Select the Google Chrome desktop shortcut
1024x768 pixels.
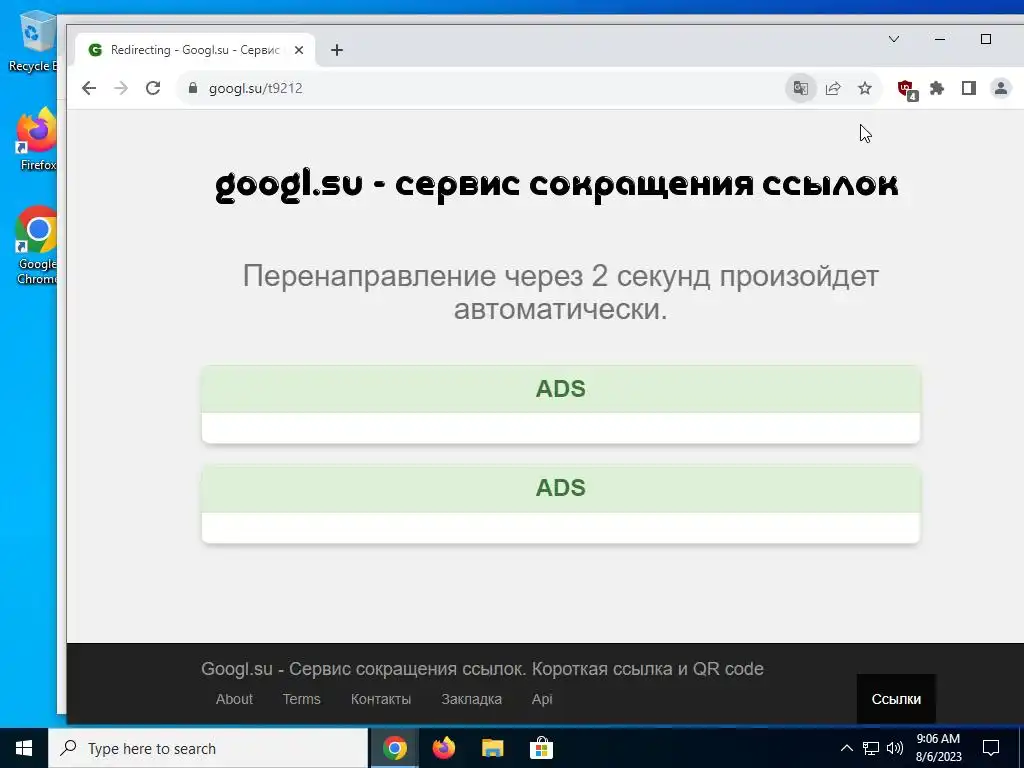tap(37, 244)
